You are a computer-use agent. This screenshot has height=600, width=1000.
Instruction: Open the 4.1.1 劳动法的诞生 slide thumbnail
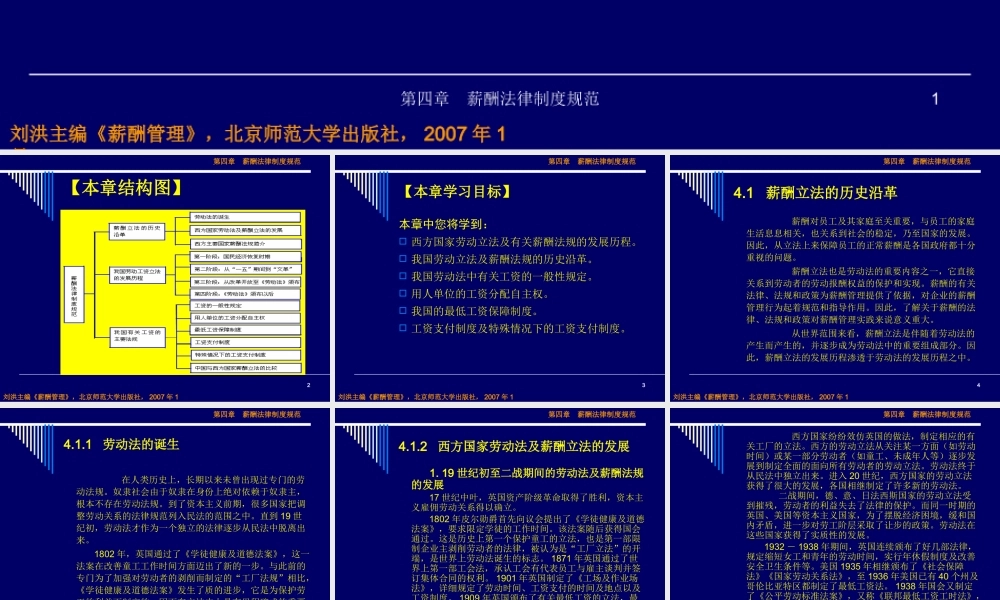tap(165, 504)
